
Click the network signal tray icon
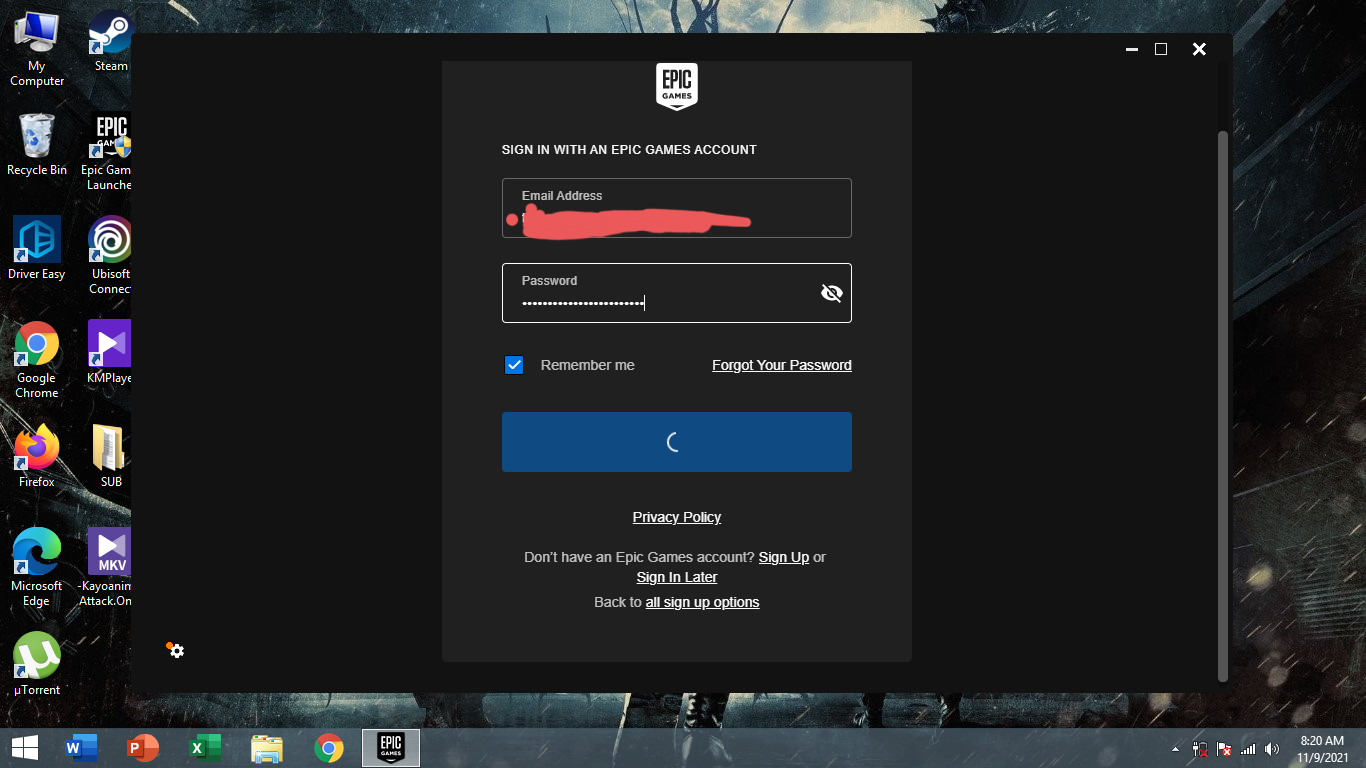(1248, 749)
